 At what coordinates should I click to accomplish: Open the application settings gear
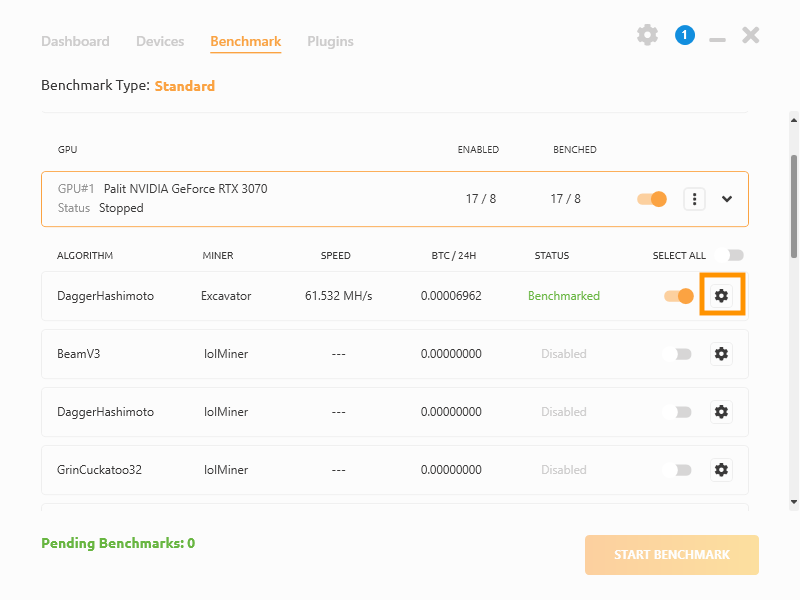click(x=646, y=34)
